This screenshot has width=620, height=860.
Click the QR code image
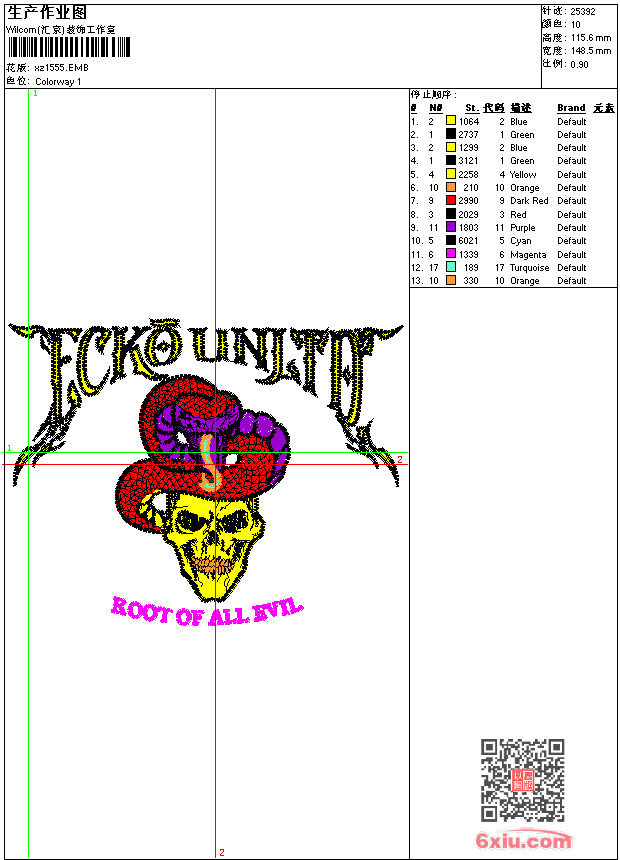point(523,780)
